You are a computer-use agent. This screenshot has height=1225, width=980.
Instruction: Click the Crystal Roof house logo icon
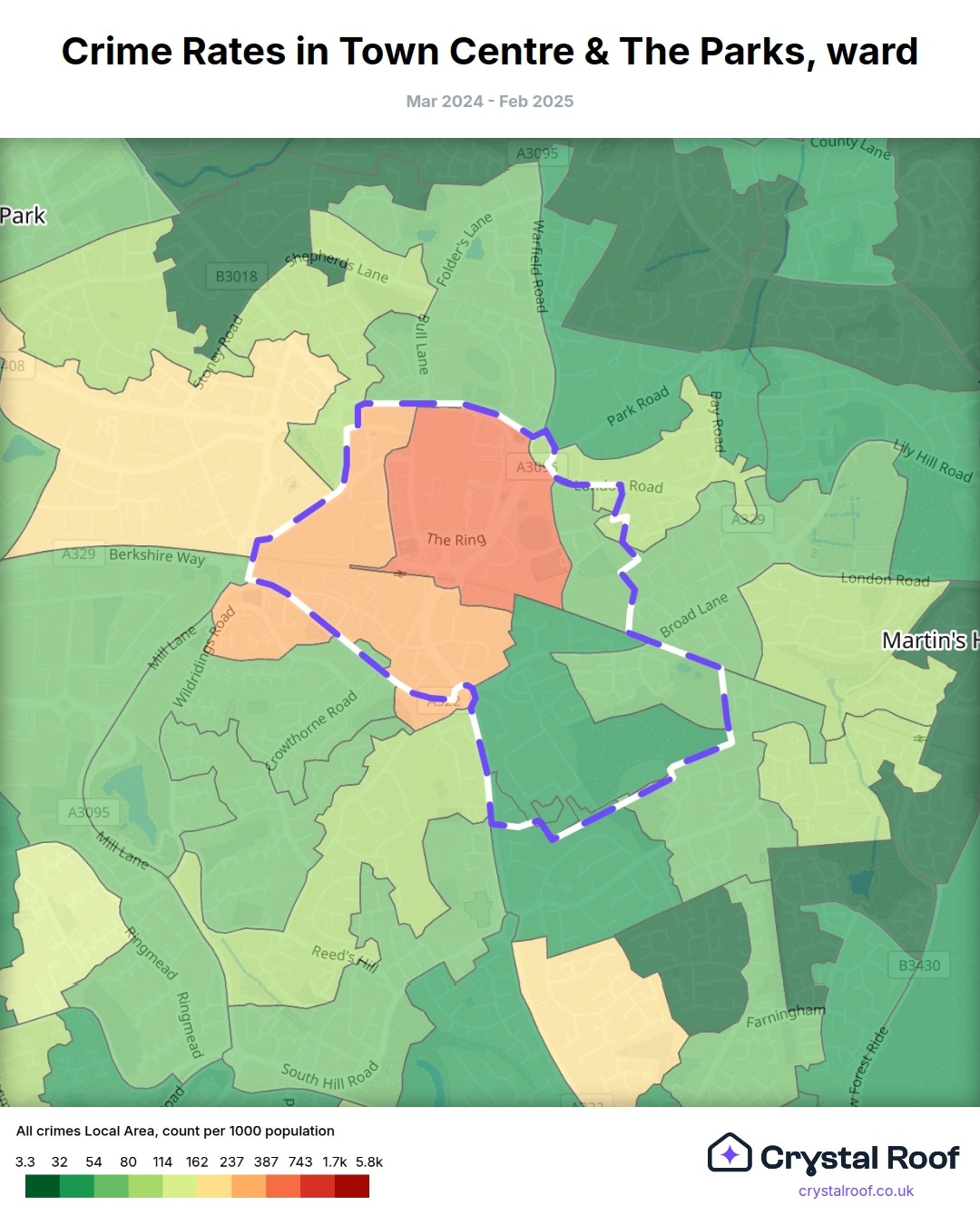(x=730, y=1153)
